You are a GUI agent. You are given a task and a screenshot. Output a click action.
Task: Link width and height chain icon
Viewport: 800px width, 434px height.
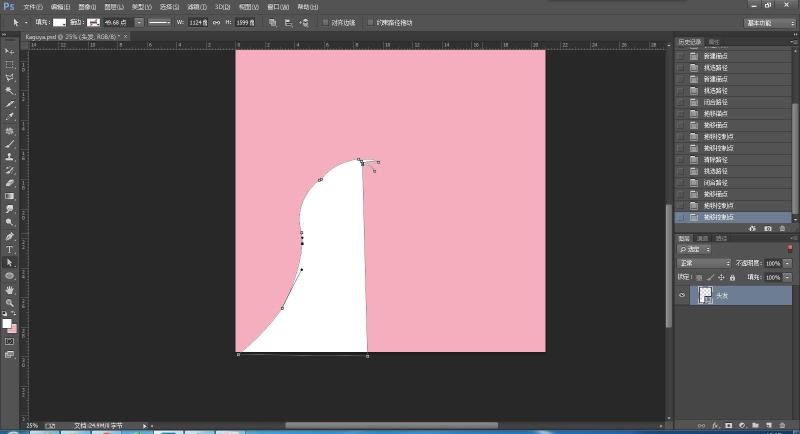pyautogui.click(x=216, y=22)
